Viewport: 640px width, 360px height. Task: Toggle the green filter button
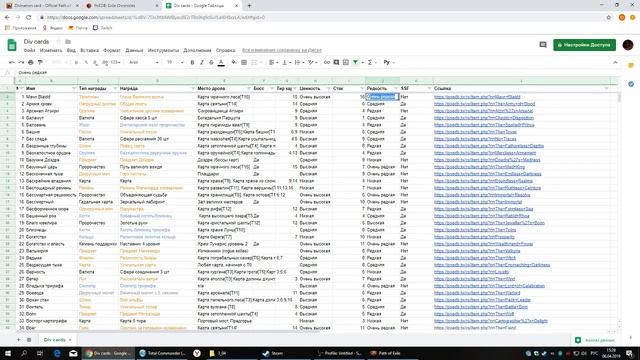(x=356, y=62)
